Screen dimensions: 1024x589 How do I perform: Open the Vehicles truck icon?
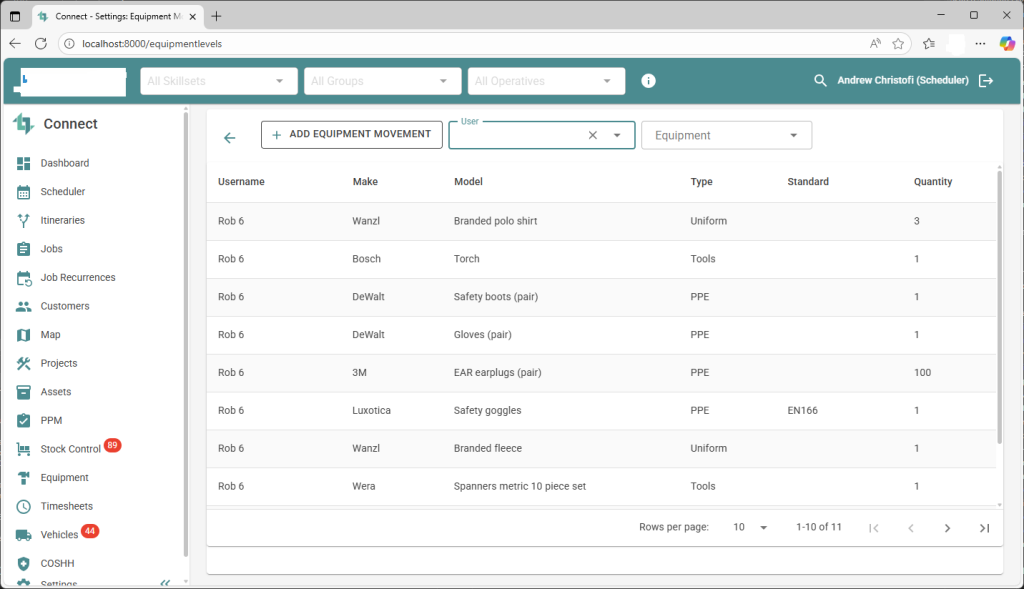[24, 535]
